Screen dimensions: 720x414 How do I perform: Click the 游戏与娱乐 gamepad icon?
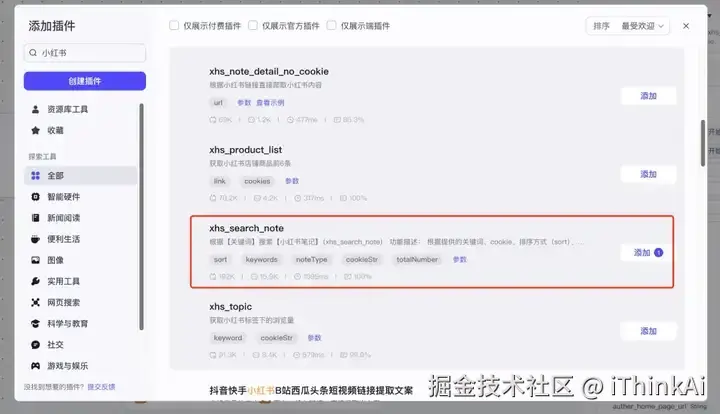point(35,365)
